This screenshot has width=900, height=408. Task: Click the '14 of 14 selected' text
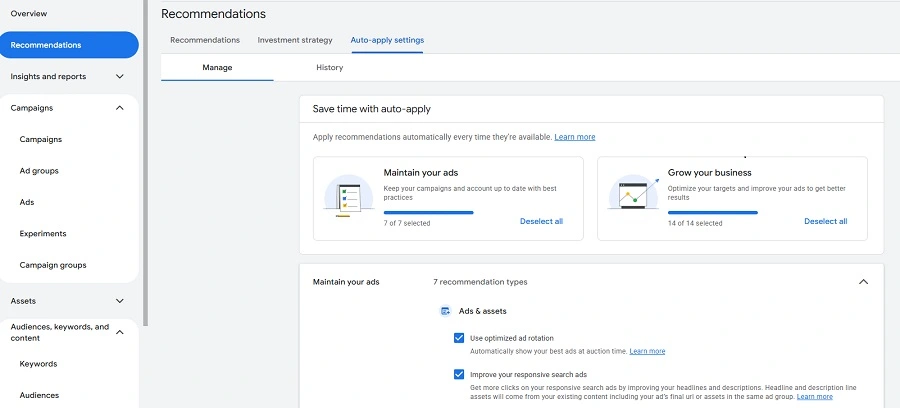(x=695, y=223)
